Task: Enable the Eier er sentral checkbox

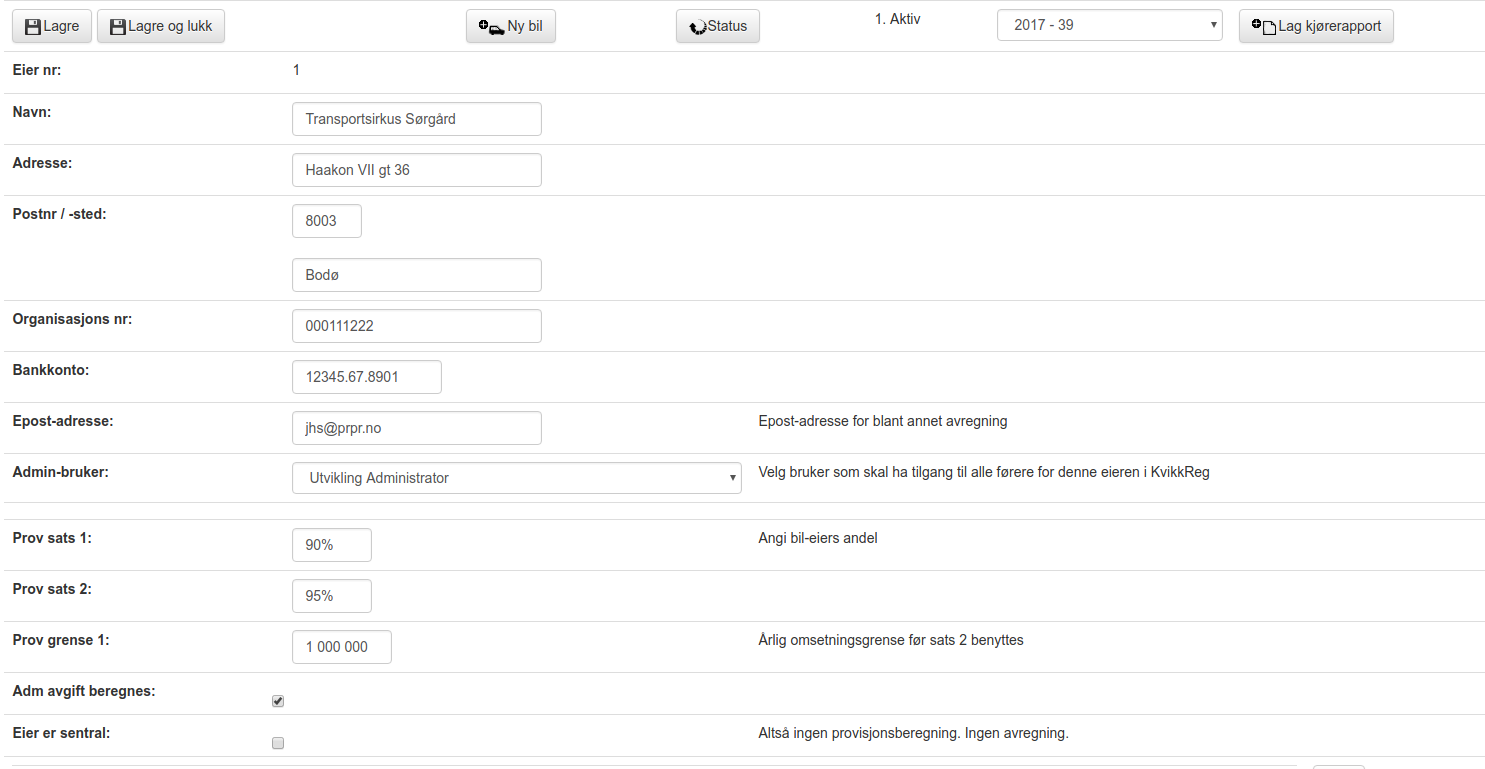Action: pos(278,743)
